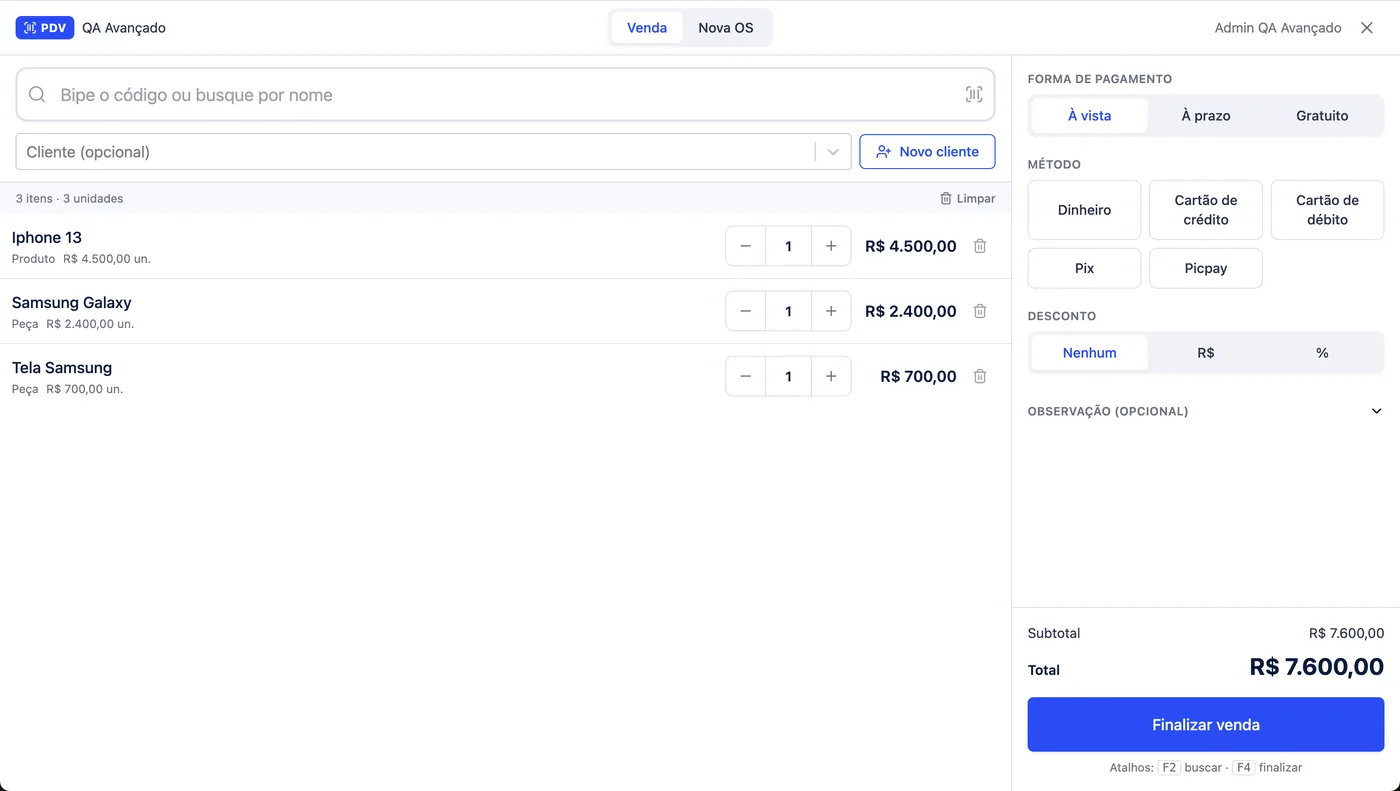This screenshot has width=1400, height=791.
Task: Open the Cliente dropdown arrow
Action: [x=833, y=152]
